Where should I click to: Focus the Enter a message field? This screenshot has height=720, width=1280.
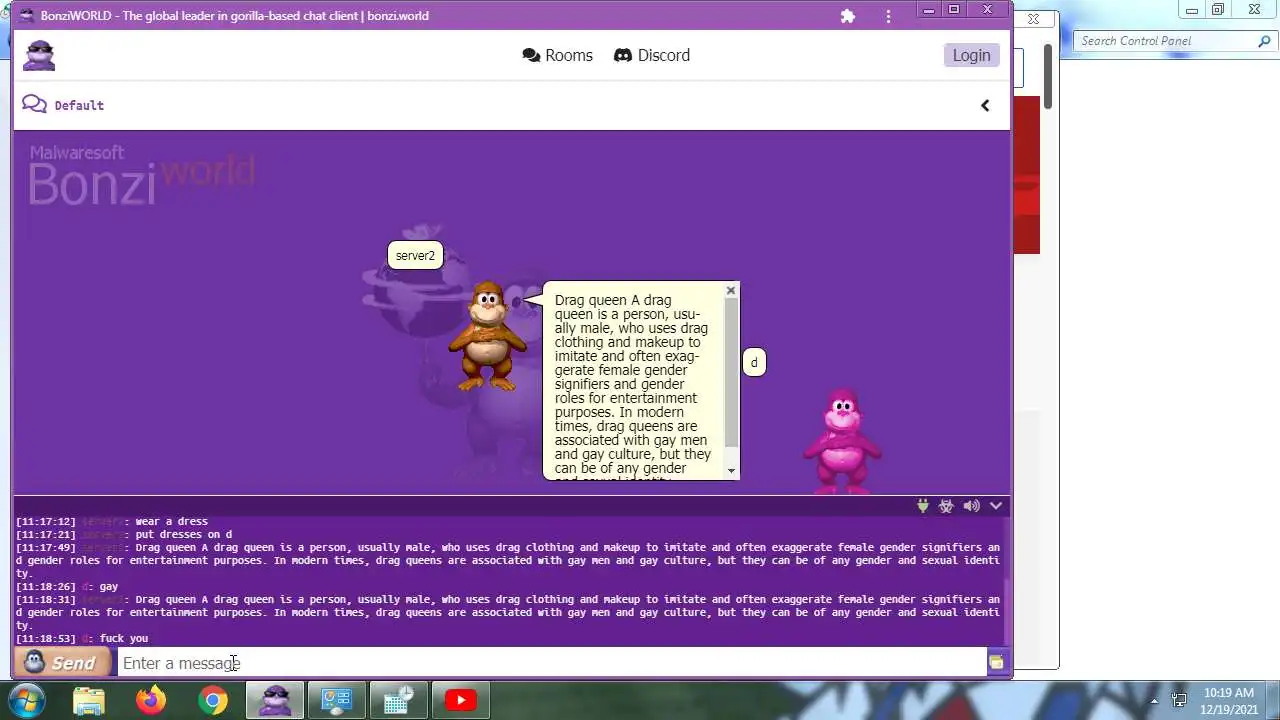(552, 663)
